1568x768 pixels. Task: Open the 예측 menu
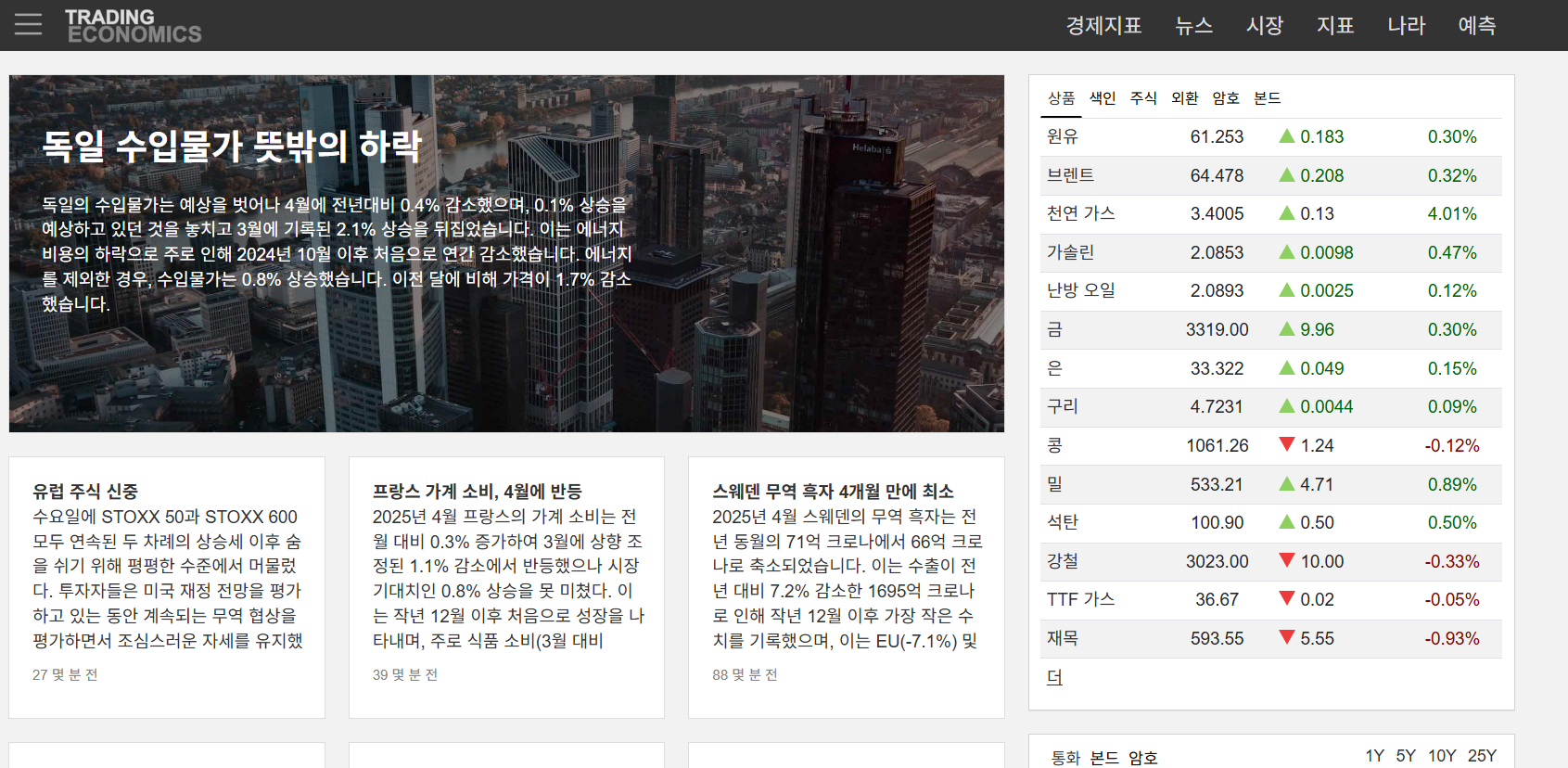1477,25
